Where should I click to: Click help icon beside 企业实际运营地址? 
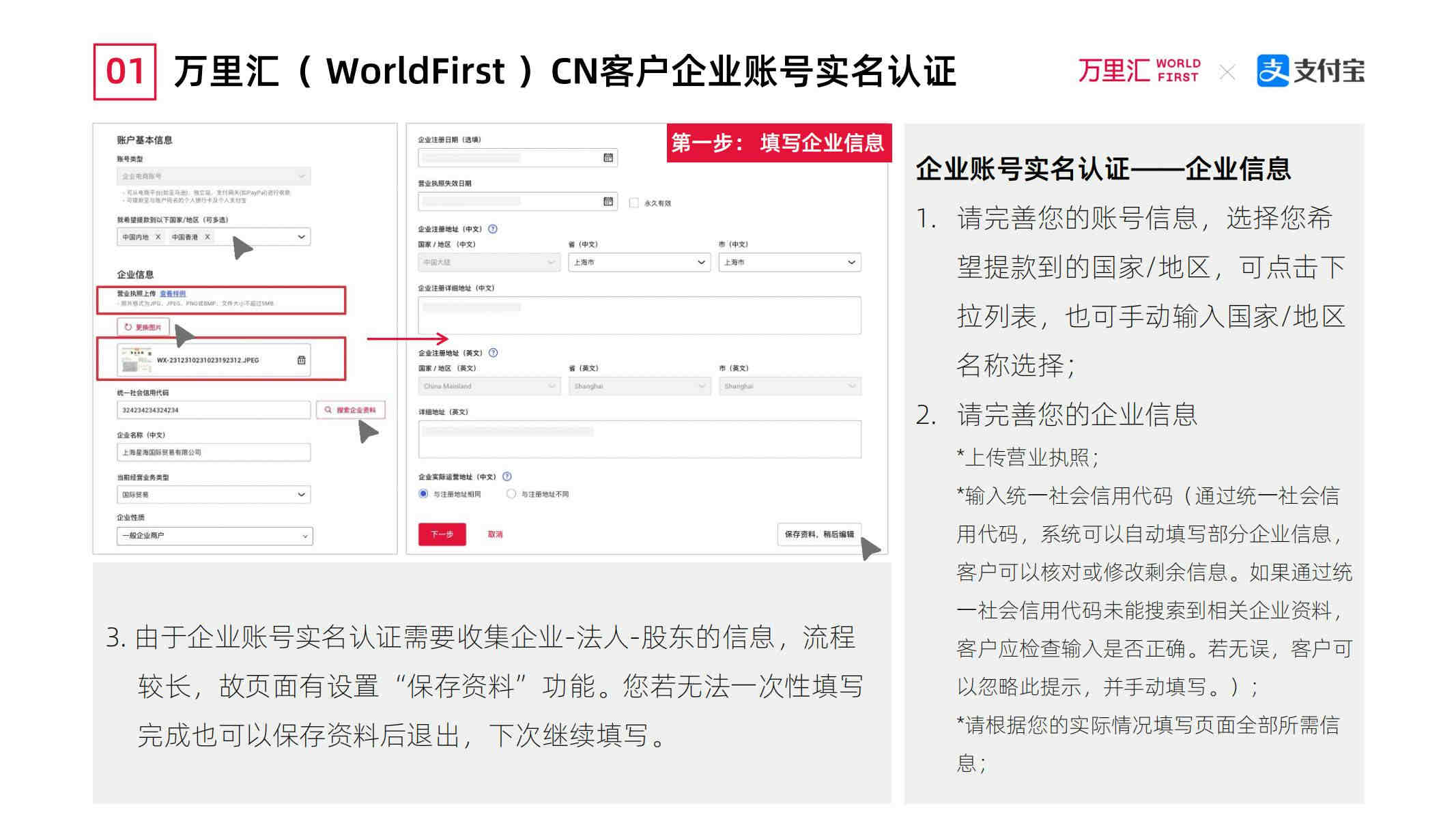point(506,476)
